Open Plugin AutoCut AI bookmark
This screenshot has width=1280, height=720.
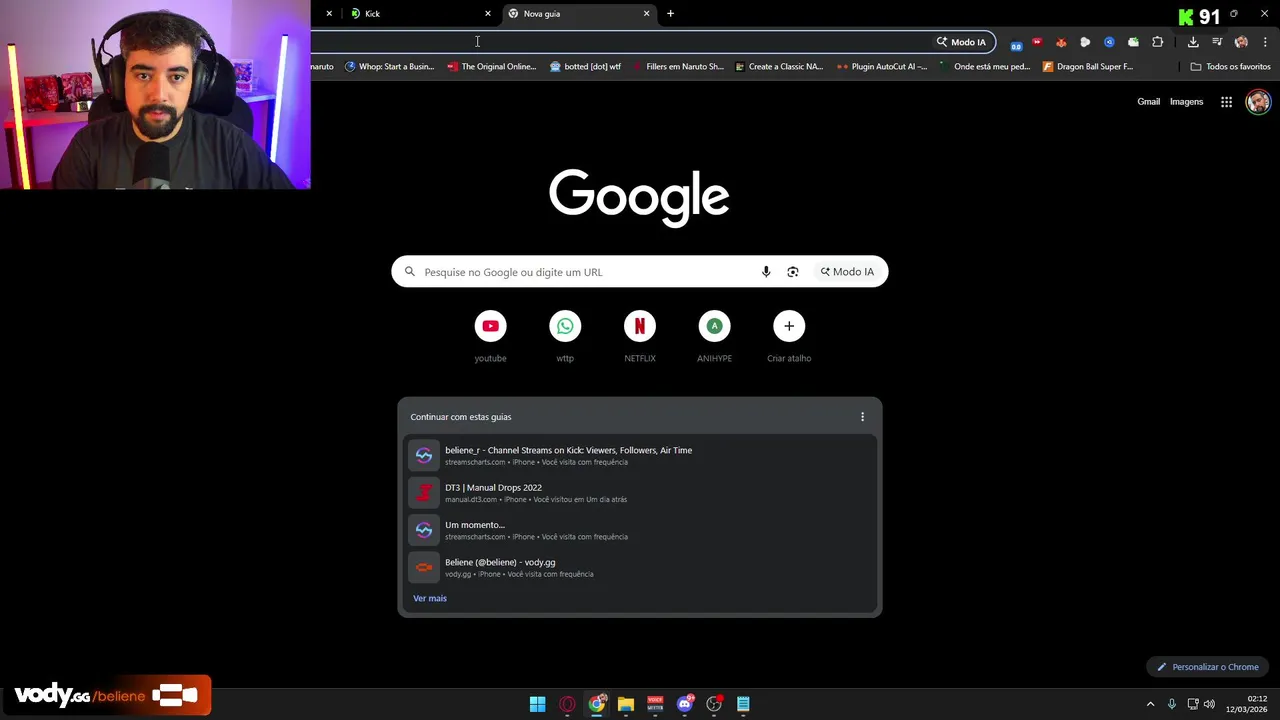point(882,67)
